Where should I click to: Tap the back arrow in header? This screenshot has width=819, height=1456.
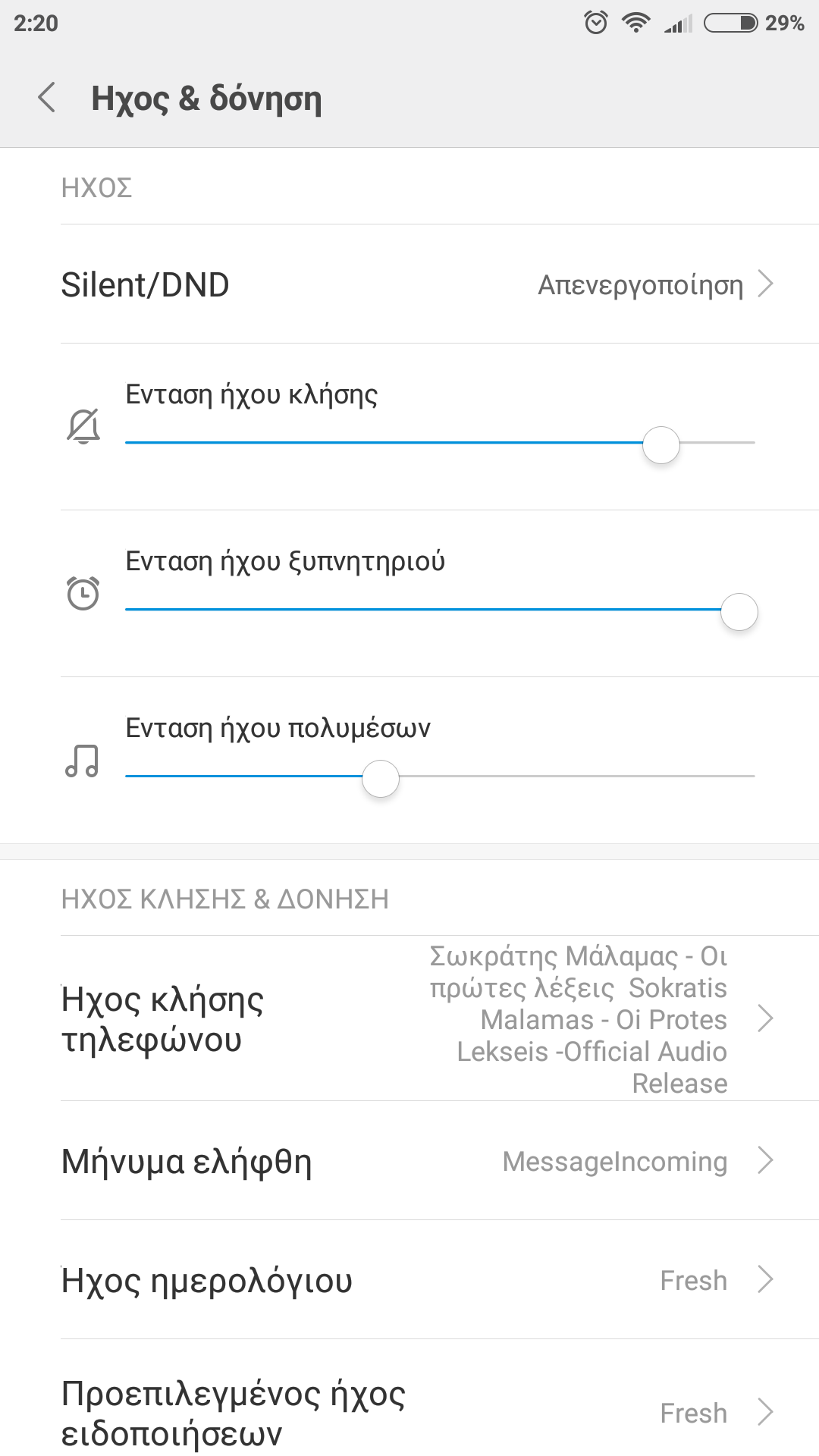(x=47, y=98)
